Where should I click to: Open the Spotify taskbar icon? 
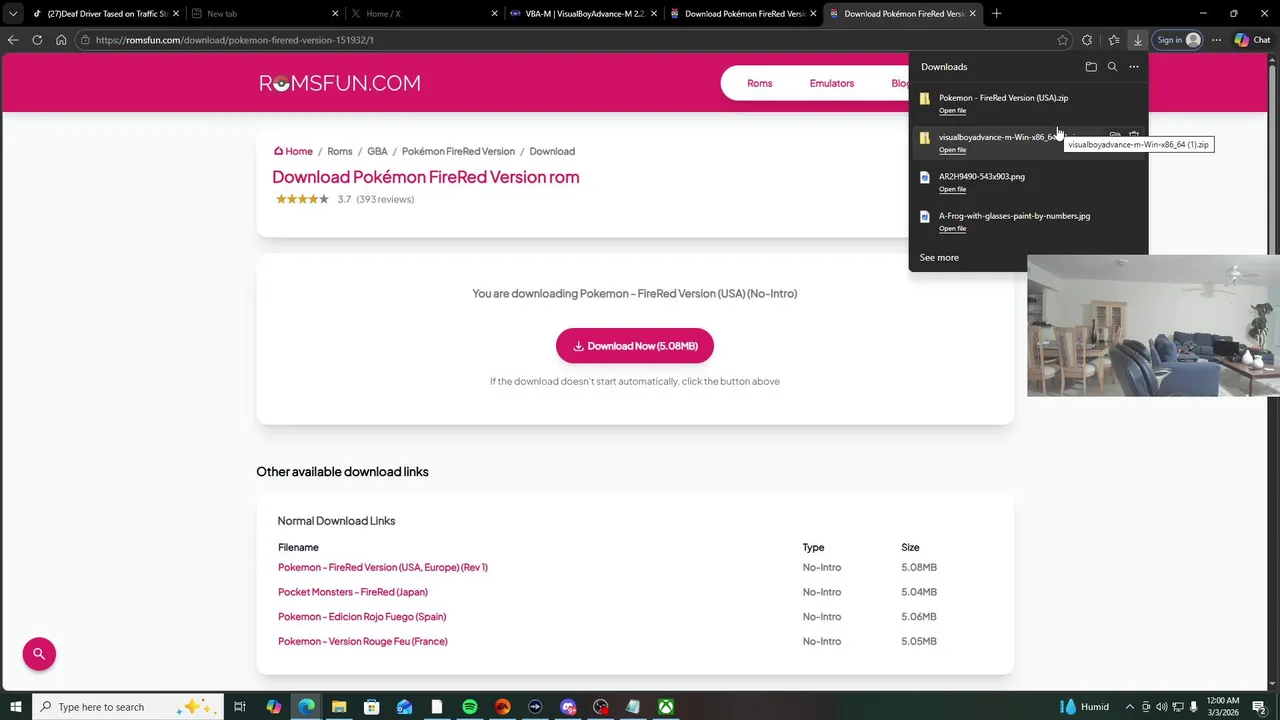[470, 707]
